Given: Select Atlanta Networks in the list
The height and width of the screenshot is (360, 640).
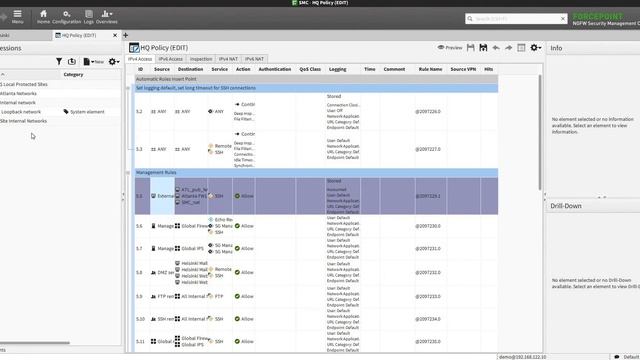Looking at the screenshot, I should [x=18, y=93].
